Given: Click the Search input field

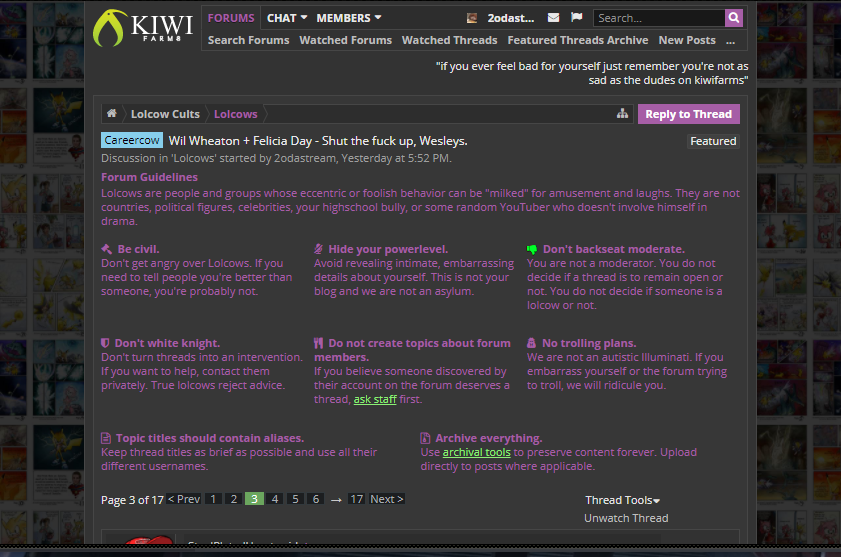Looking at the screenshot, I should [659, 18].
